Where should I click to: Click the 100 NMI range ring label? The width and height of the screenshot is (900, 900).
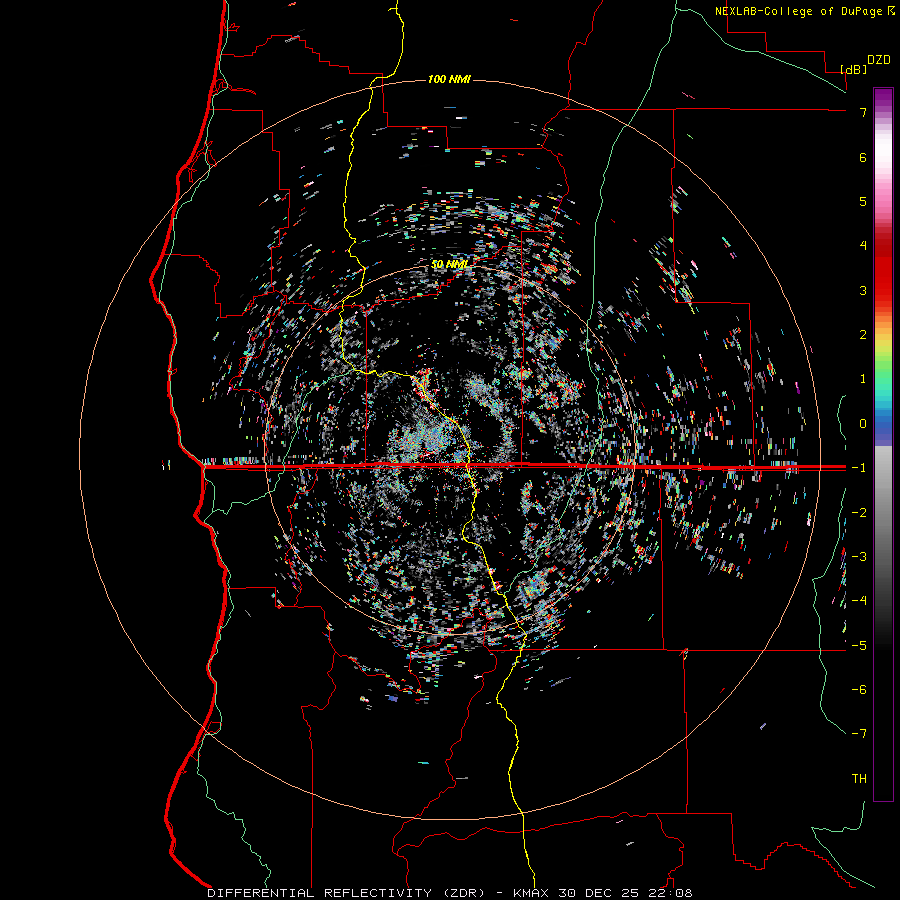pos(449,79)
